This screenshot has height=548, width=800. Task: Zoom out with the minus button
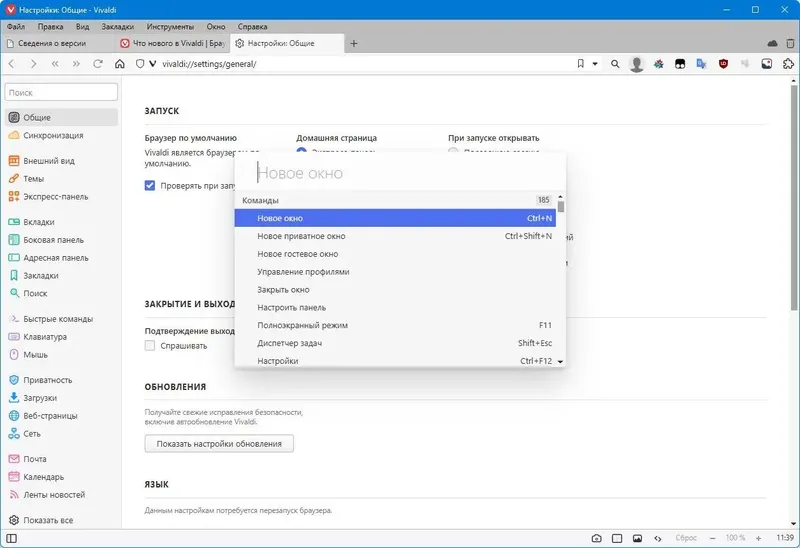(713, 538)
